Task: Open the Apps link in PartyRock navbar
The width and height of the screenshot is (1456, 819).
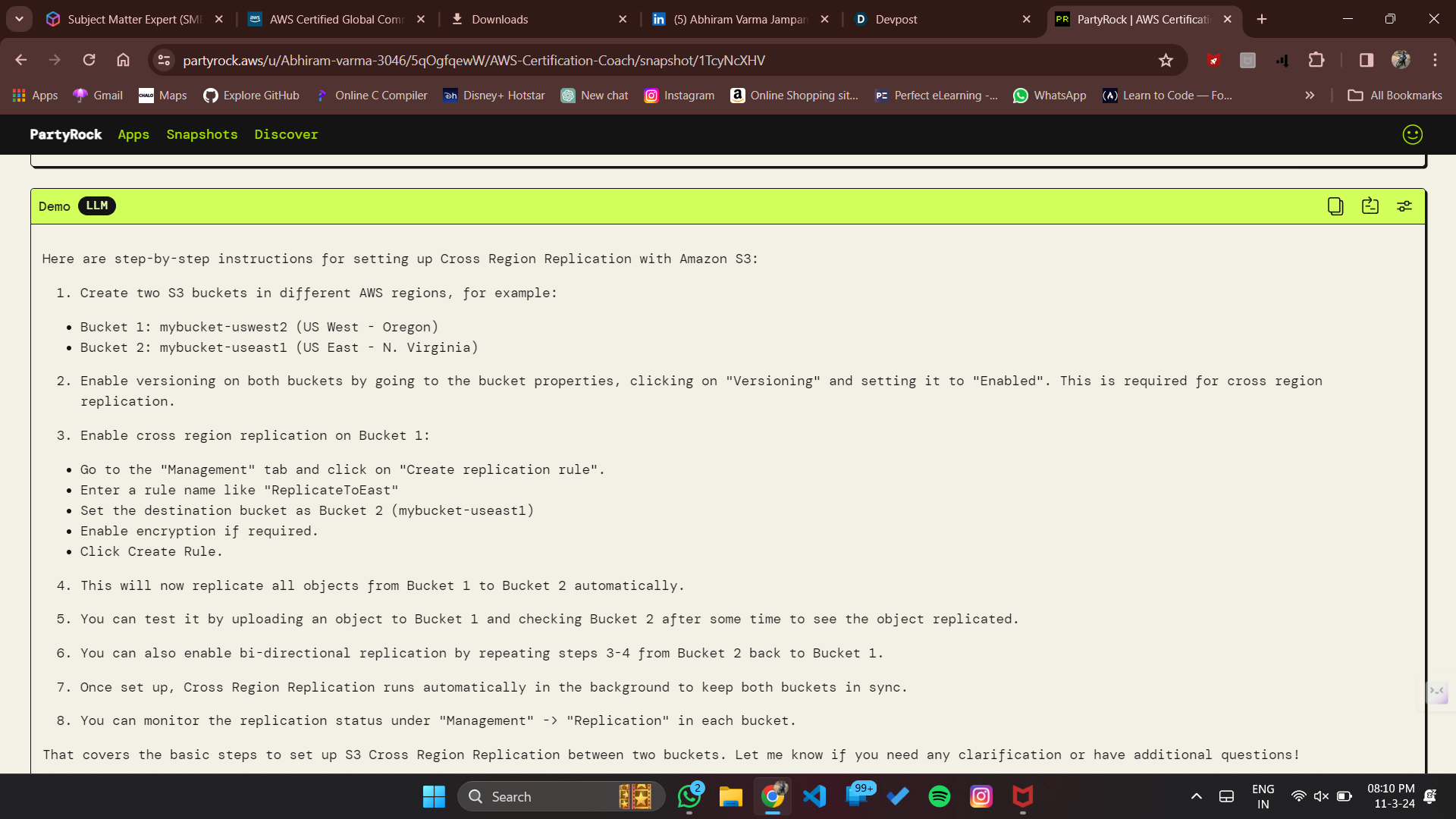Action: point(133,134)
